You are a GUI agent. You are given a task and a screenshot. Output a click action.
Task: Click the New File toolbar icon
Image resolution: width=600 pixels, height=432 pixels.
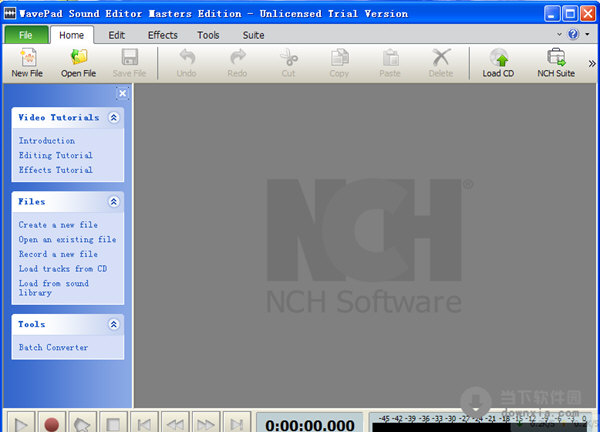click(x=28, y=57)
